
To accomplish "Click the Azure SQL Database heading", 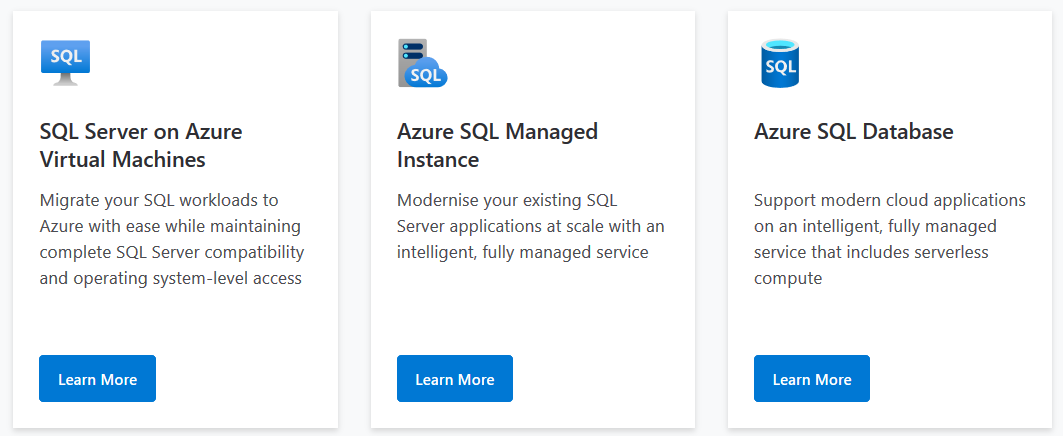I will (853, 131).
